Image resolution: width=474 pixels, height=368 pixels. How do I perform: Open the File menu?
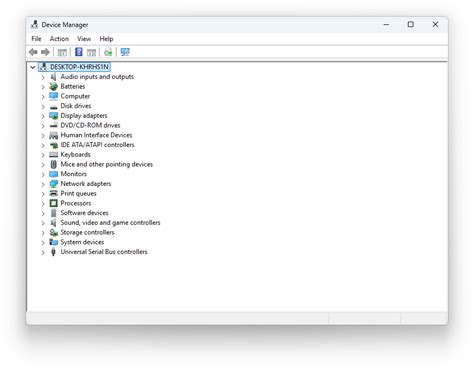(x=36, y=39)
